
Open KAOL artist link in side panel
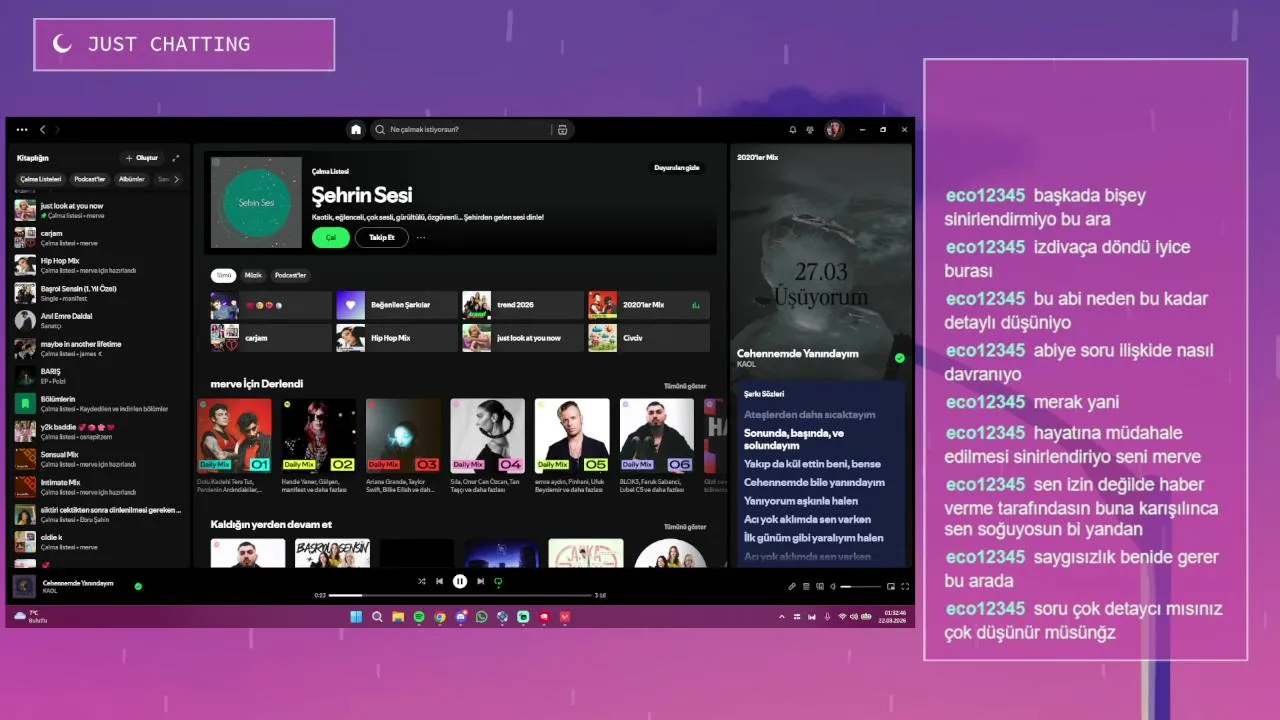pos(746,364)
